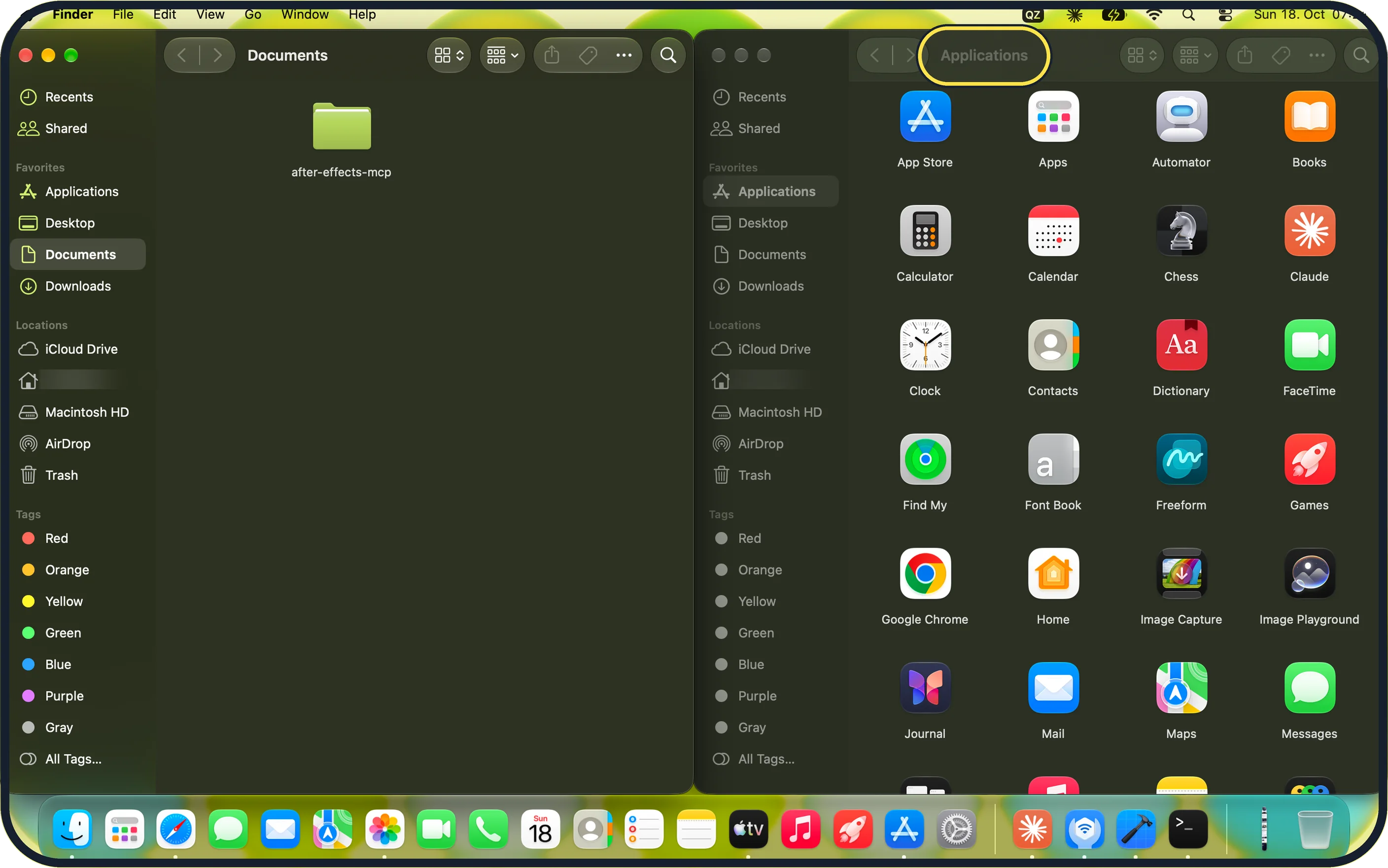The image size is (1388, 868).
Task: Open Google Chrome in Applications window
Action: (925, 573)
